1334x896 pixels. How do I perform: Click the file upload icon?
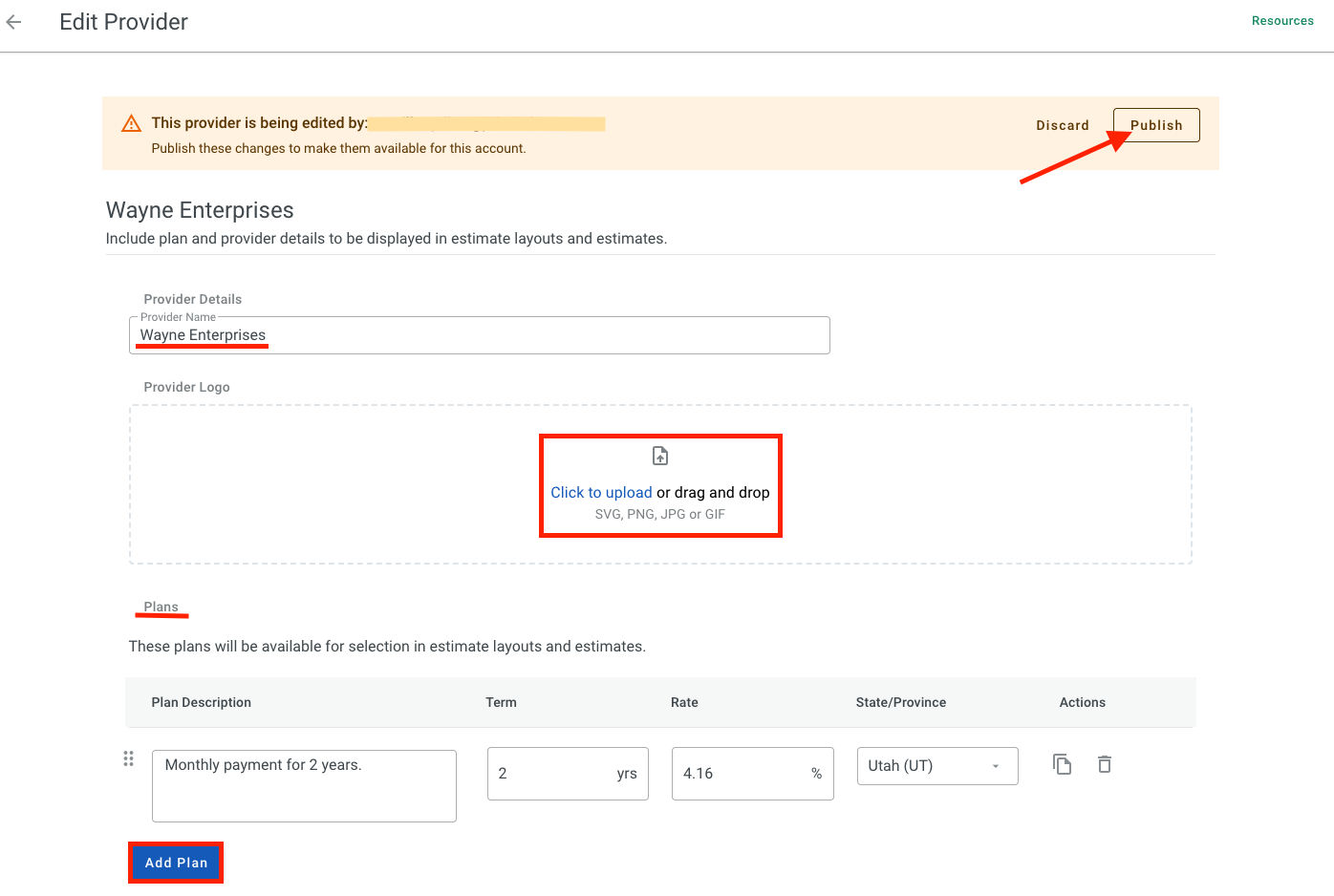[660, 456]
